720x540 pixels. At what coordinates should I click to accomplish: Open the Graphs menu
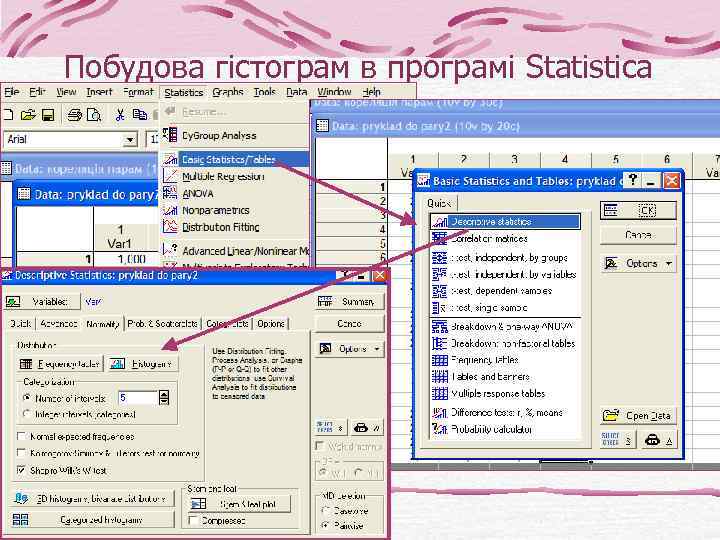pyautogui.click(x=228, y=92)
